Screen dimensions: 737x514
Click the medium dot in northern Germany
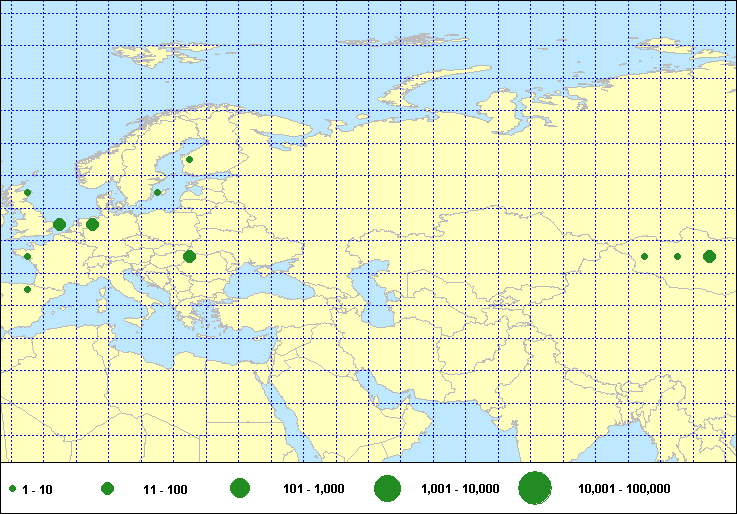click(92, 224)
